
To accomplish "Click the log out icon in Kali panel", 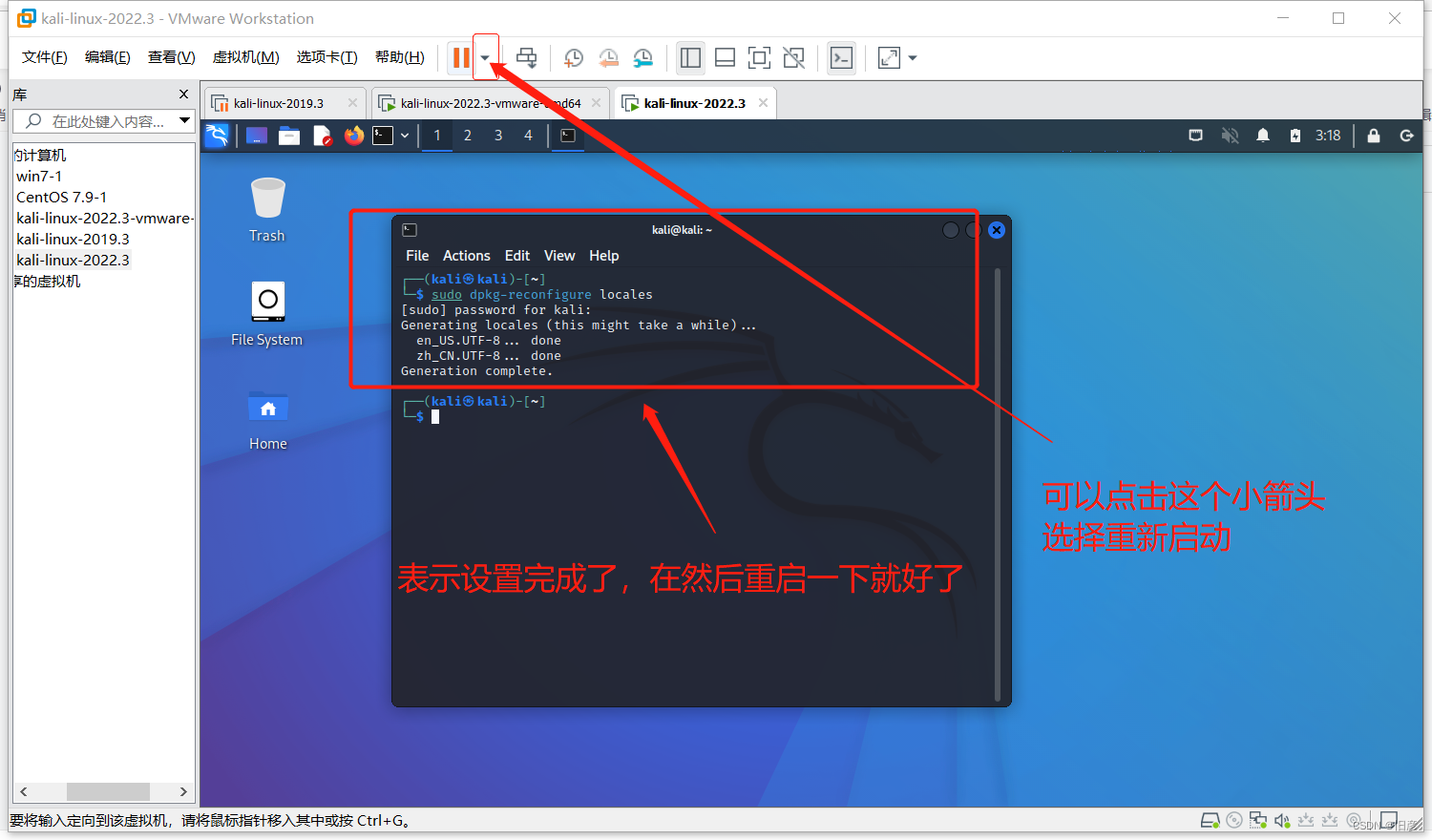I will pos(1406,136).
